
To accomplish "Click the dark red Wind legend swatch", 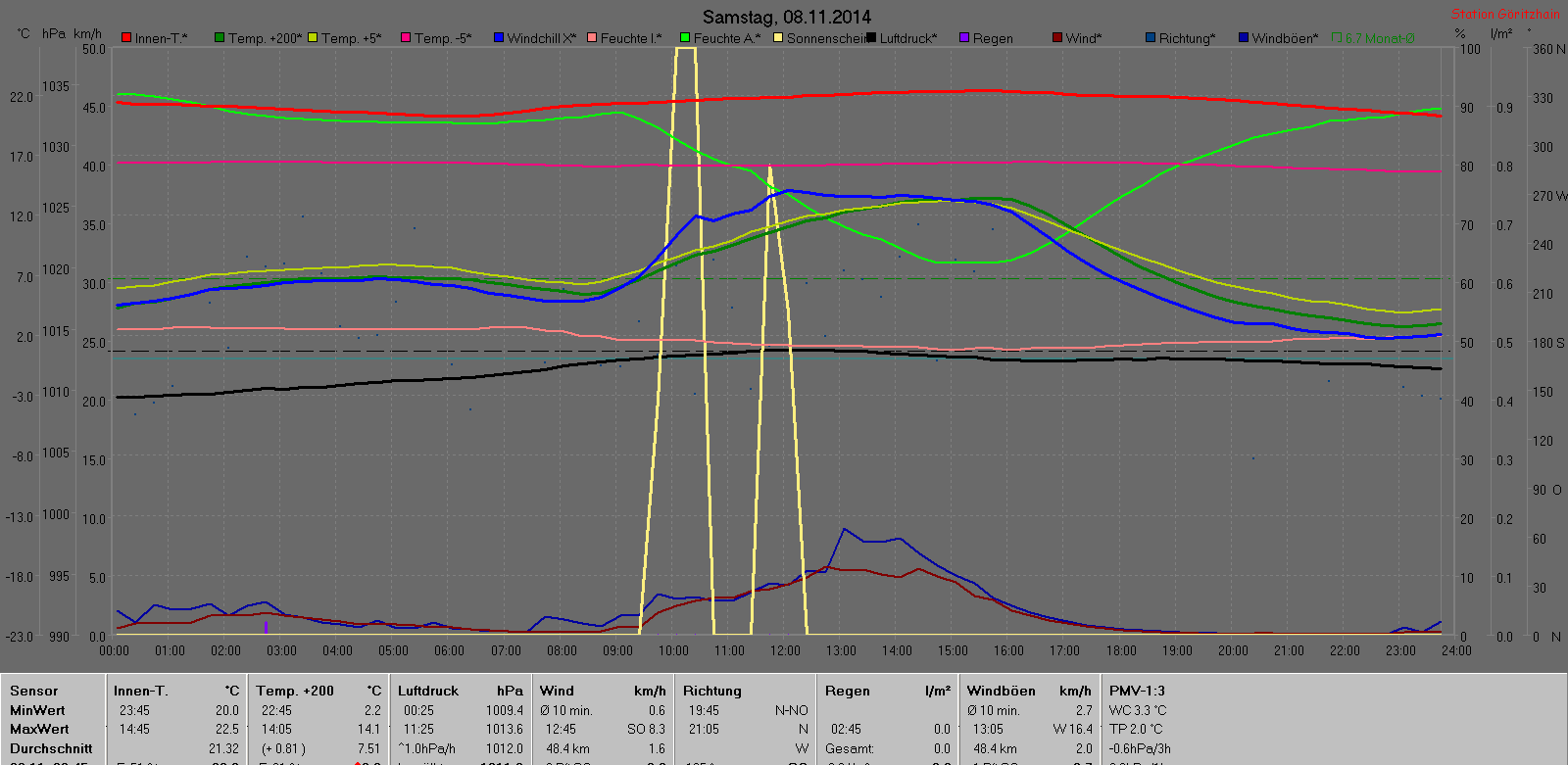I will point(1057,38).
